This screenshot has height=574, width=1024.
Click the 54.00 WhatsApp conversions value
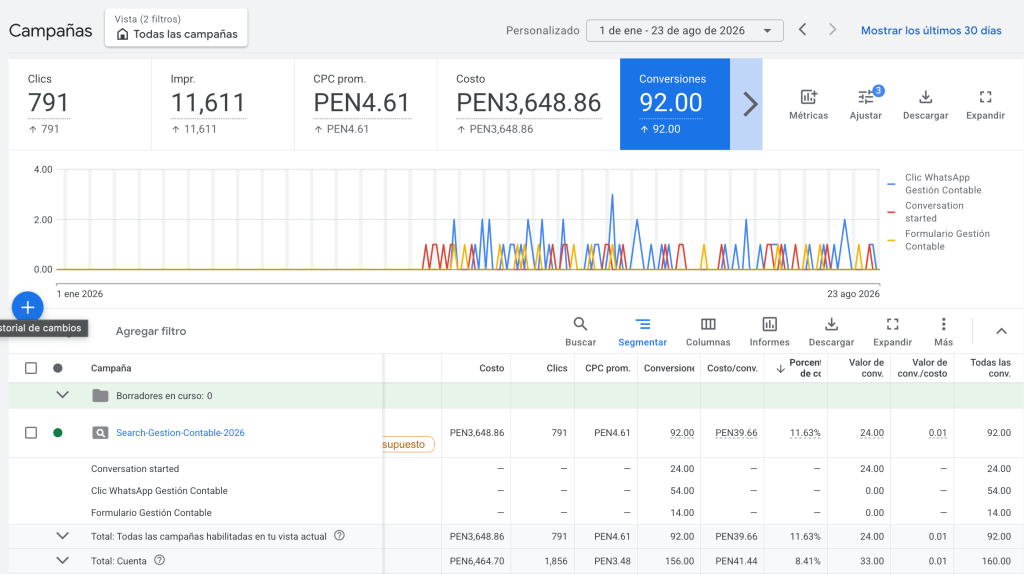pos(682,491)
